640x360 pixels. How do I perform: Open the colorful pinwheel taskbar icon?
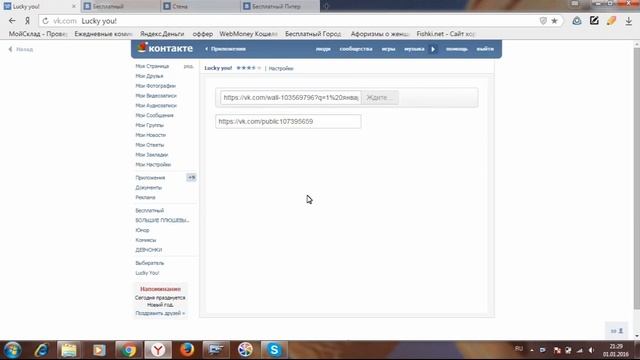(x=245, y=350)
